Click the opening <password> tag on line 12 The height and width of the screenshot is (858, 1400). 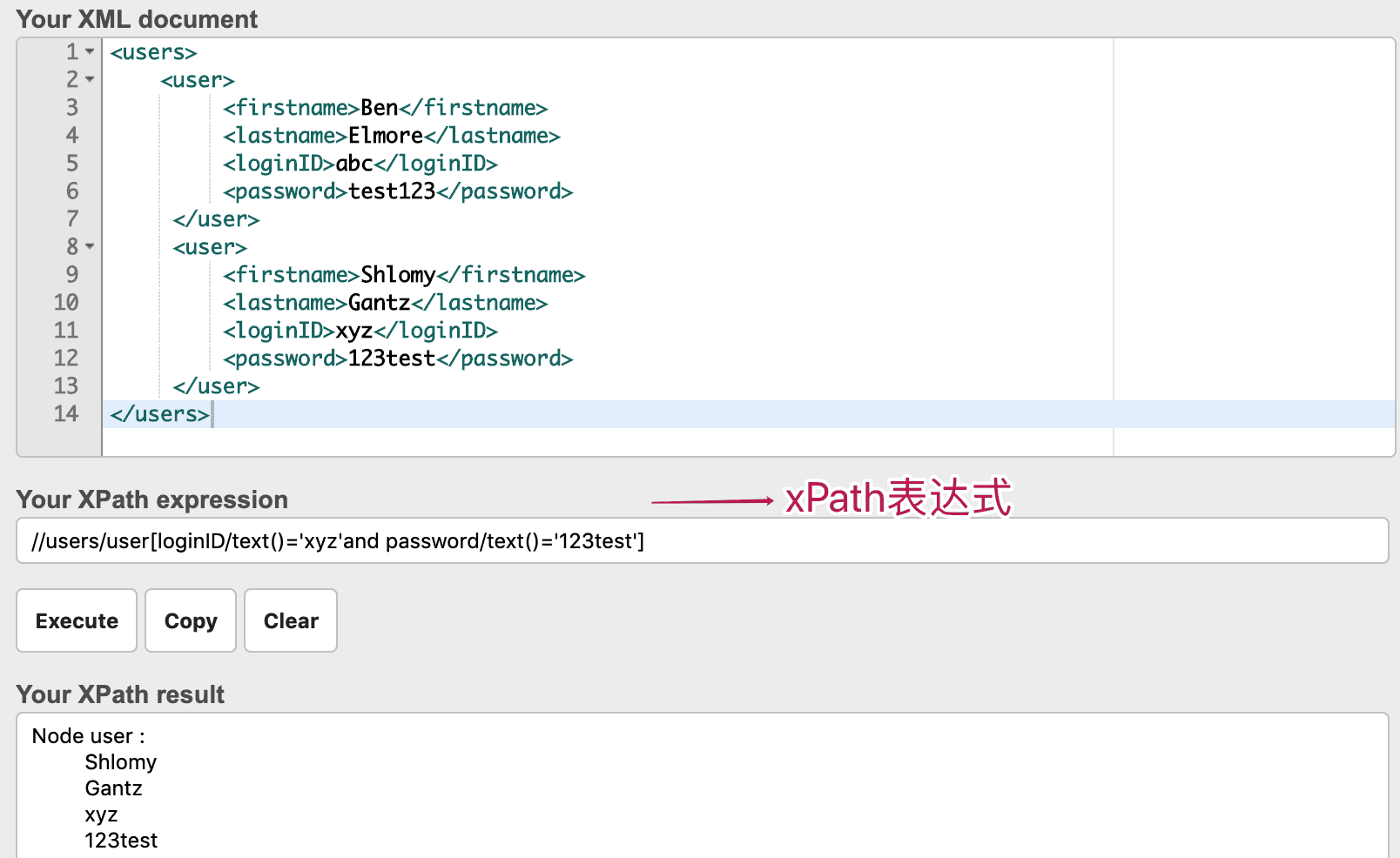click(x=285, y=359)
